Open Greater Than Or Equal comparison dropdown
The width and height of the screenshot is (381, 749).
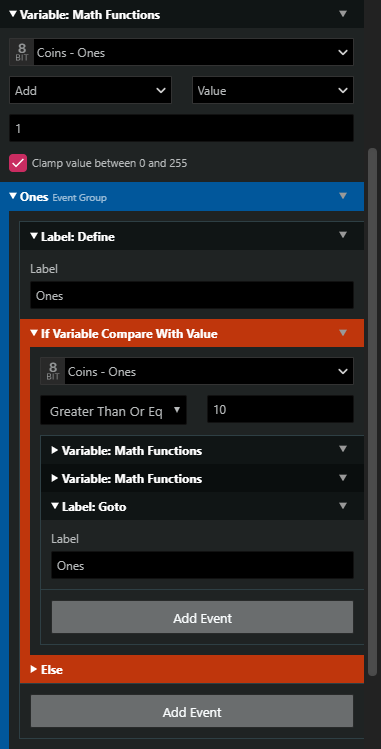[x=114, y=410]
